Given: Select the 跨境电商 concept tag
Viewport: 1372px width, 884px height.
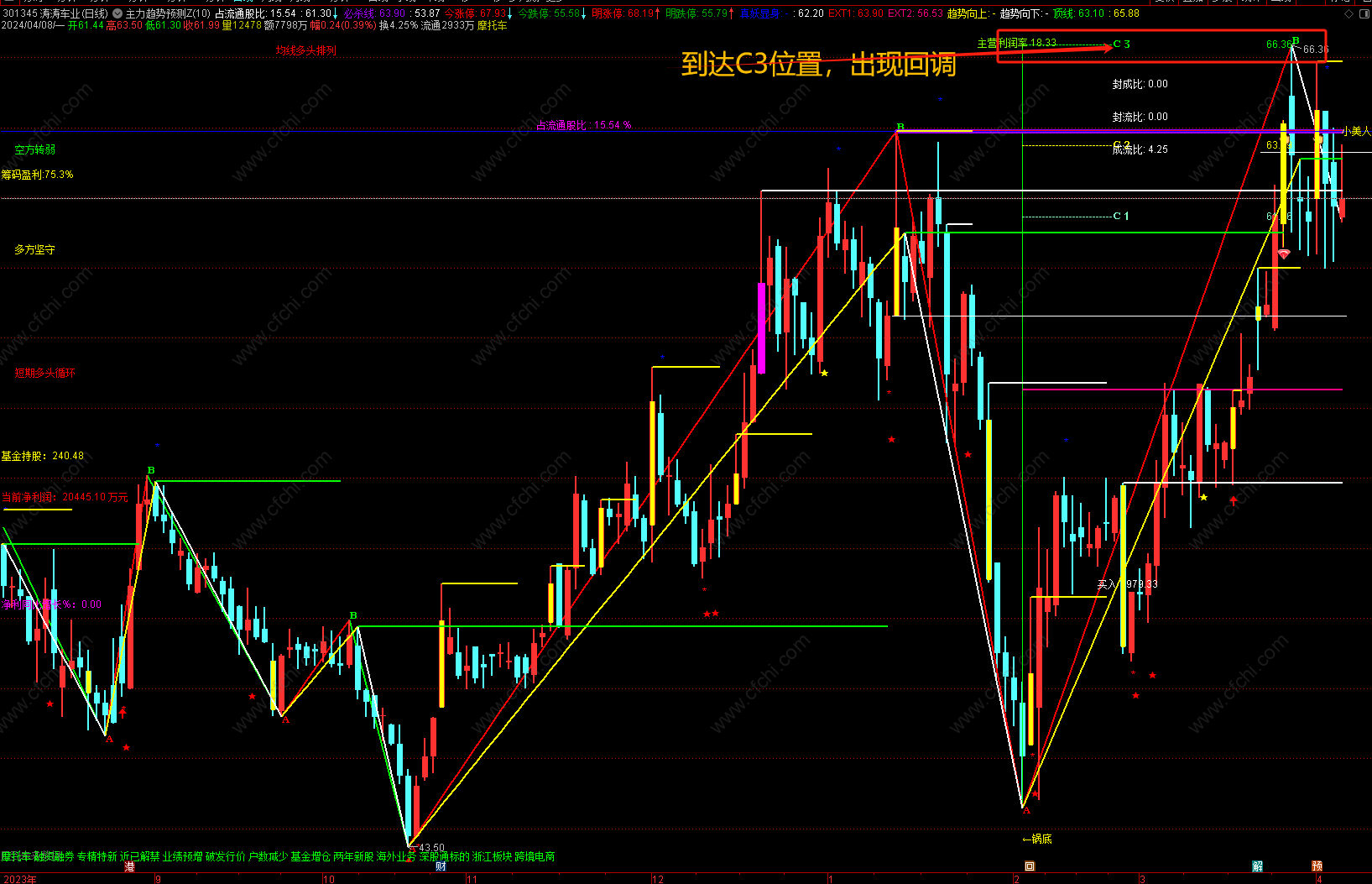Looking at the screenshot, I should (x=535, y=856).
